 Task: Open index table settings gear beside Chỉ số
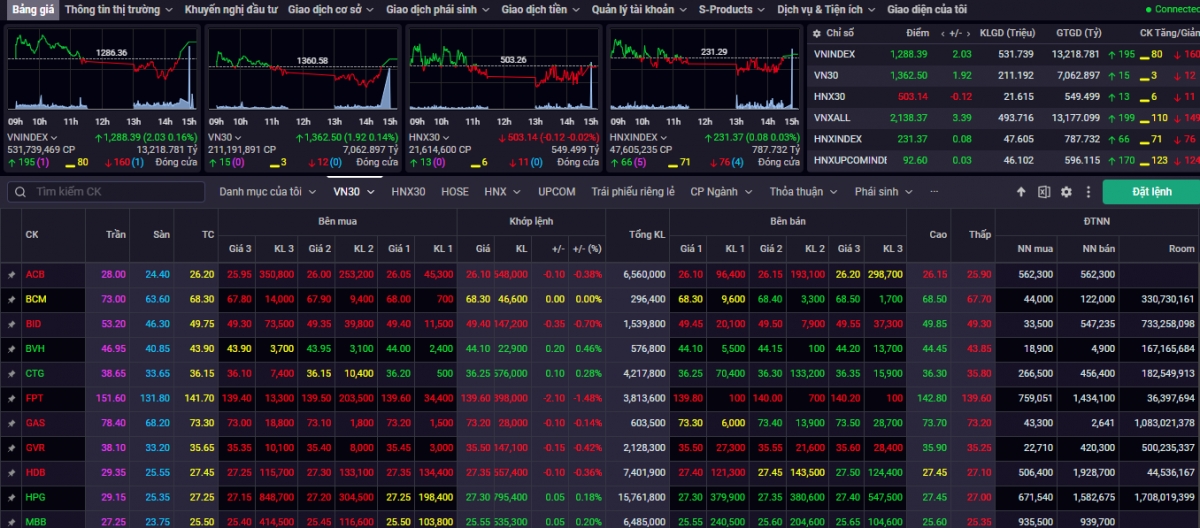pyautogui.click(x=817, y=33)
